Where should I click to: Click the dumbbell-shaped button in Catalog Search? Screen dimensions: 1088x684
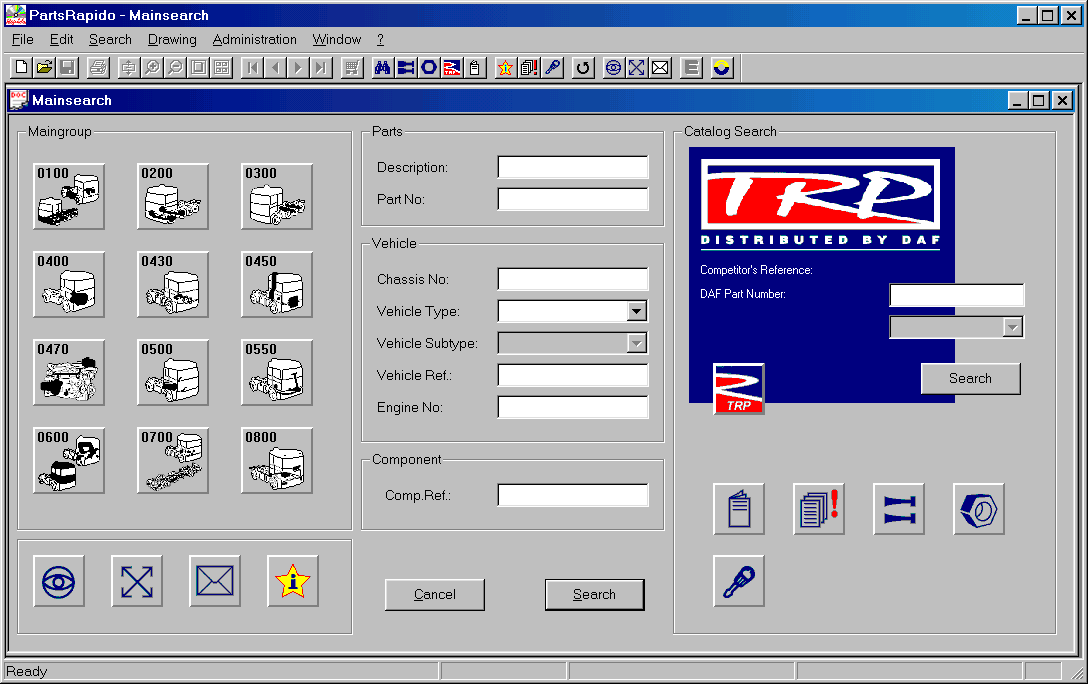click(899, 509)
